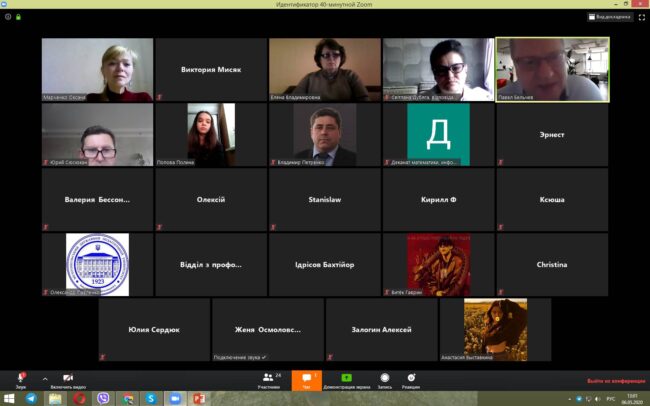Open the Chat panel
This screenshot has height=406, width=650.
tap(307, 379)
